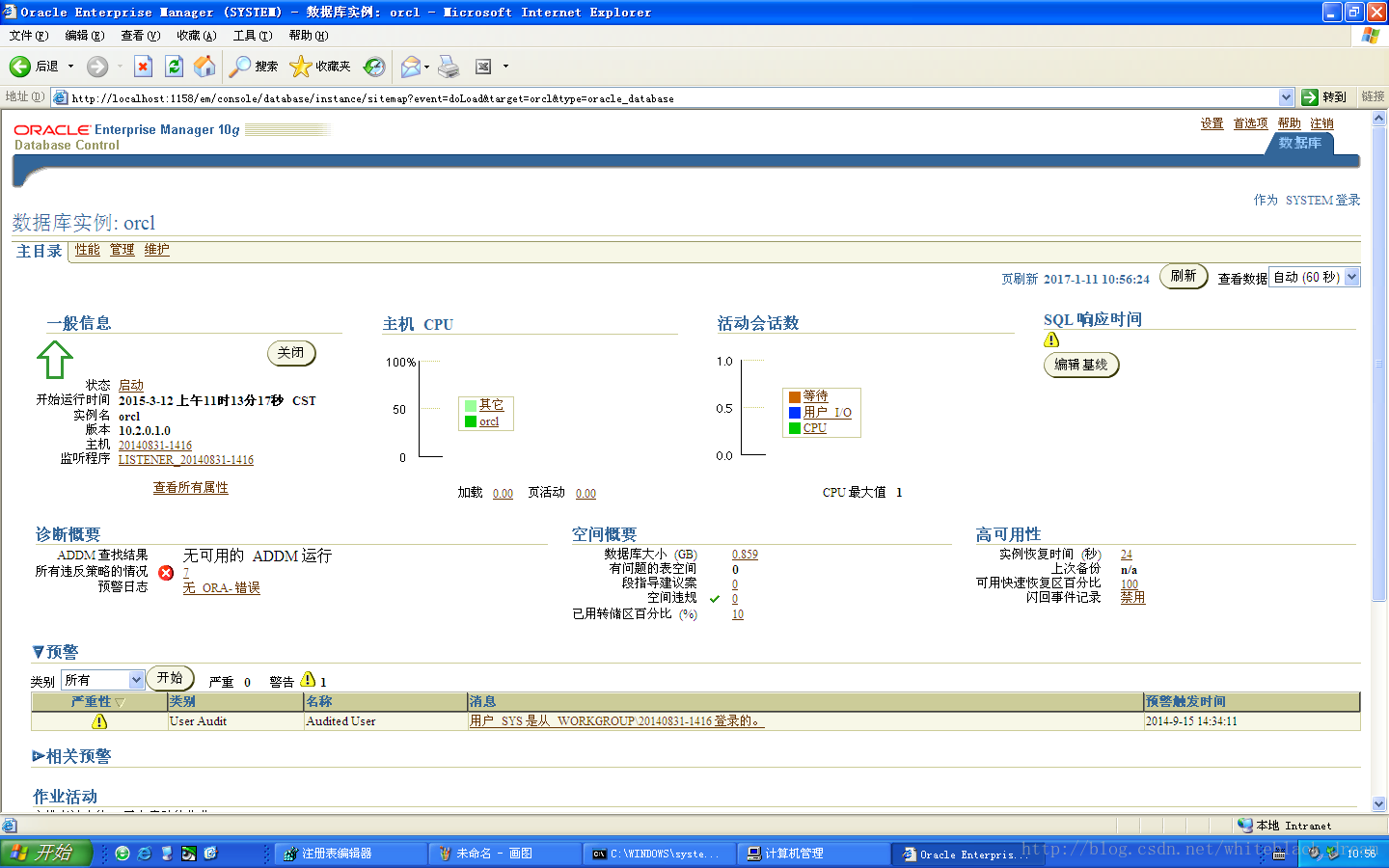
Task: Click the Windows 开始 Start button
Action: click(x=45, y=854)
